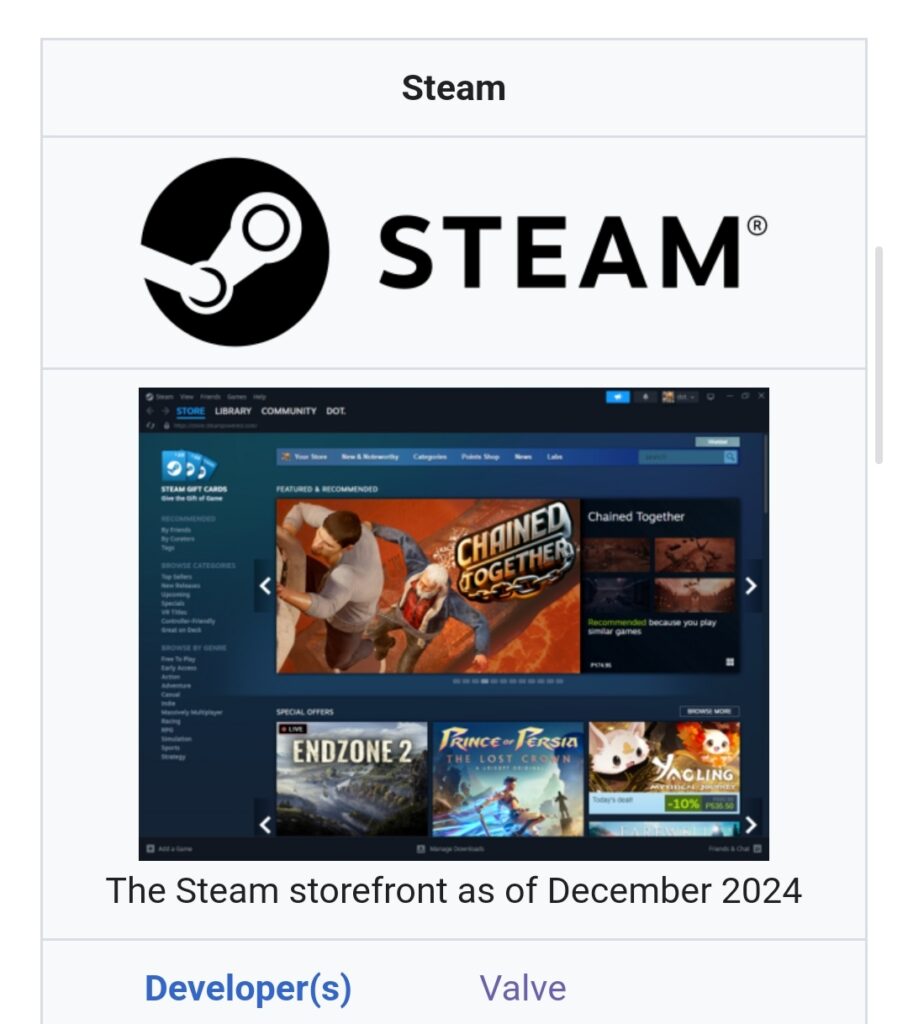
Task: Click the blue announcements megaphone button
Action: 617,396
